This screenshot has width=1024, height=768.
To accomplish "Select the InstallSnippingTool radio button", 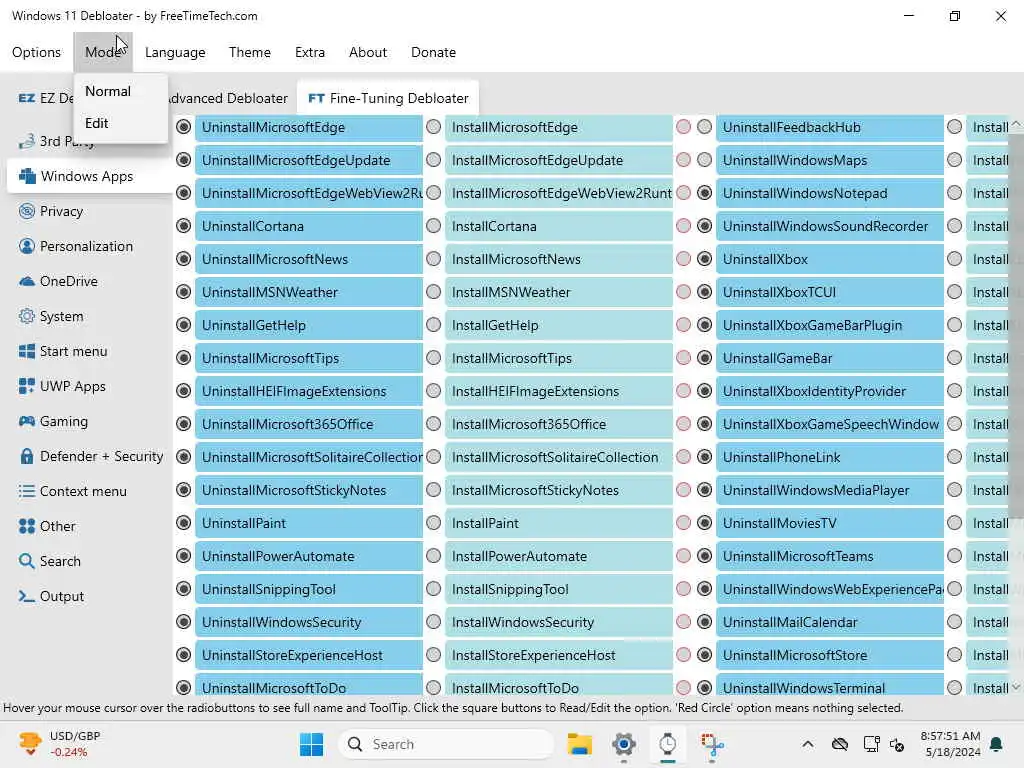I will tap(434, 589).
